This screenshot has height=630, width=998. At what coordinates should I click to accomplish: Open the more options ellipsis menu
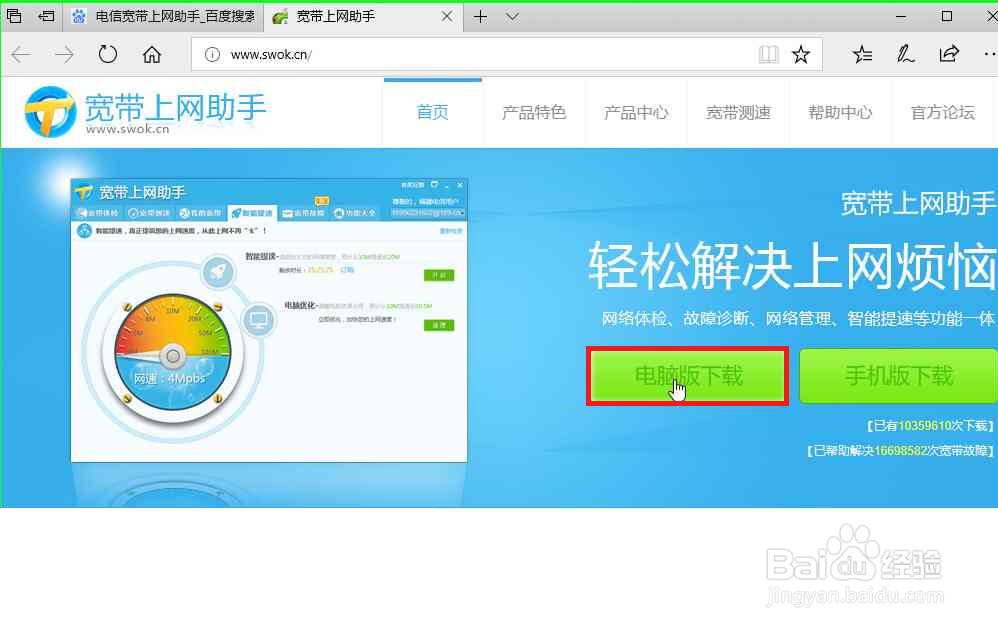coord(990,55)
